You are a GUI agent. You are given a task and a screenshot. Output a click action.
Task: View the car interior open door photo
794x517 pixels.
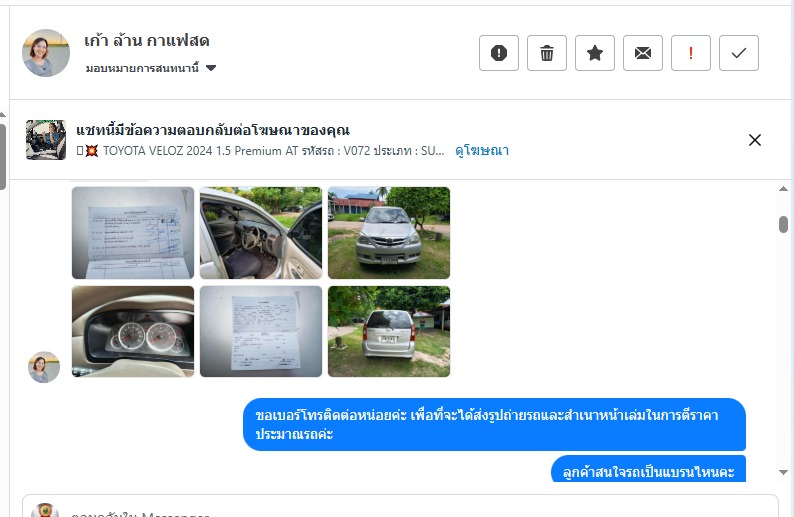pyautogui.click(x=261, y=233)
